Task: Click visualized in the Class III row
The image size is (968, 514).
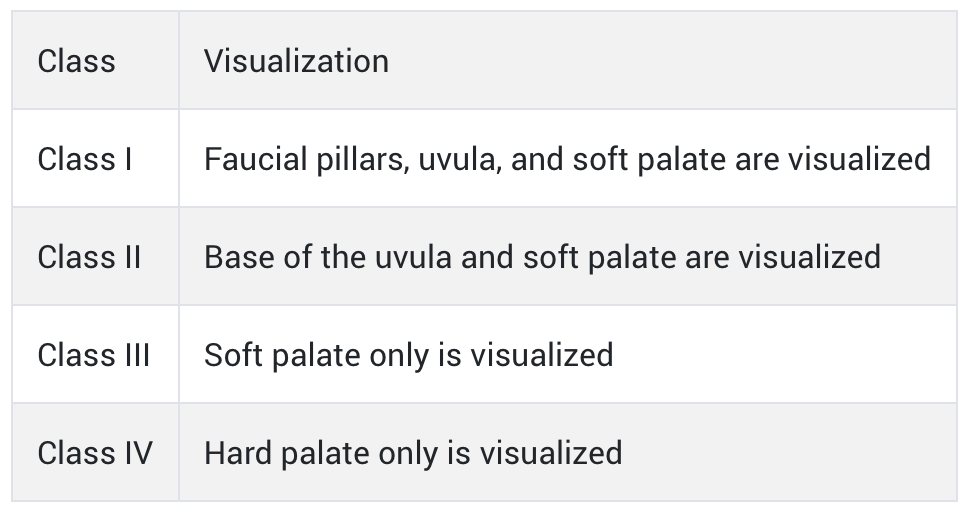Action: (542, 355)
